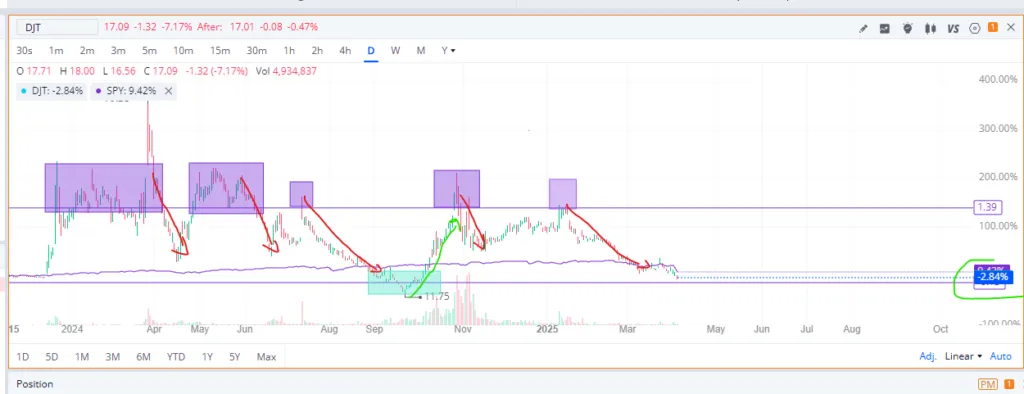Click the blue -2.84% axis label
This screenshot has width=1024, height=394.
(993, 277)
